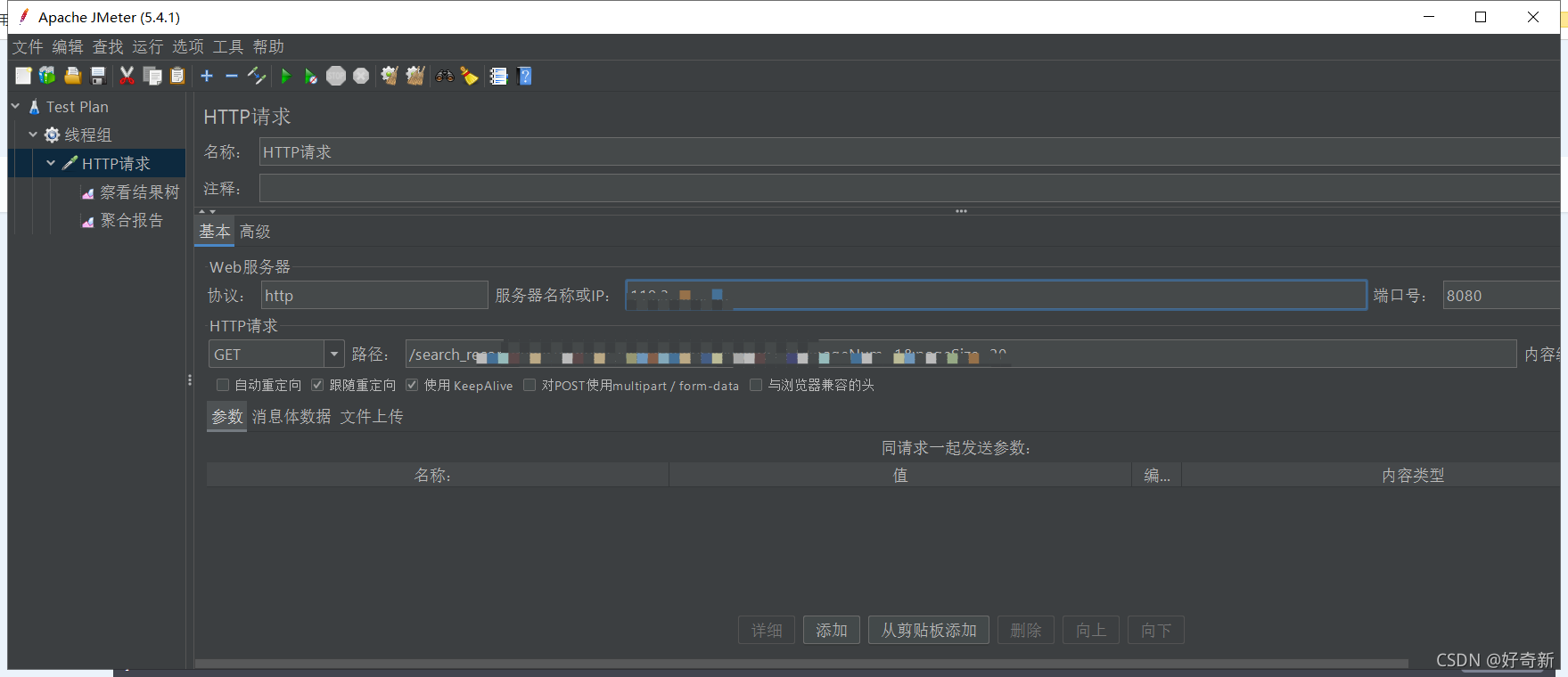Open 聚合报告 listener
Viewport: 1568px width, 677px height.
pos(131,220)
